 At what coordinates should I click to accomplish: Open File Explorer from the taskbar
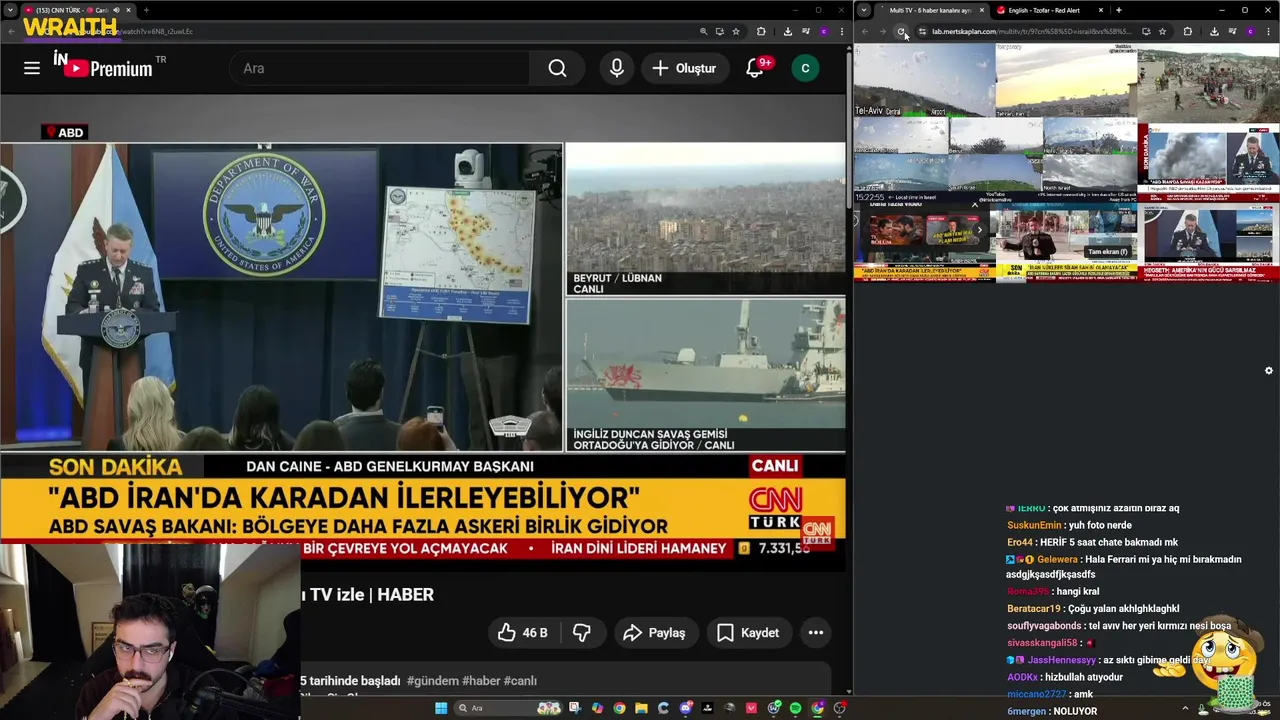[x=641, y=708]
